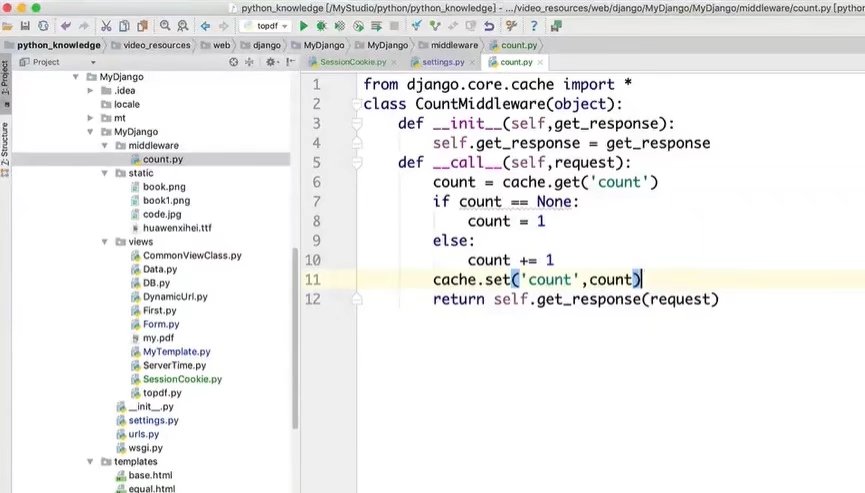Expand the mt folder

click(90, 118)
